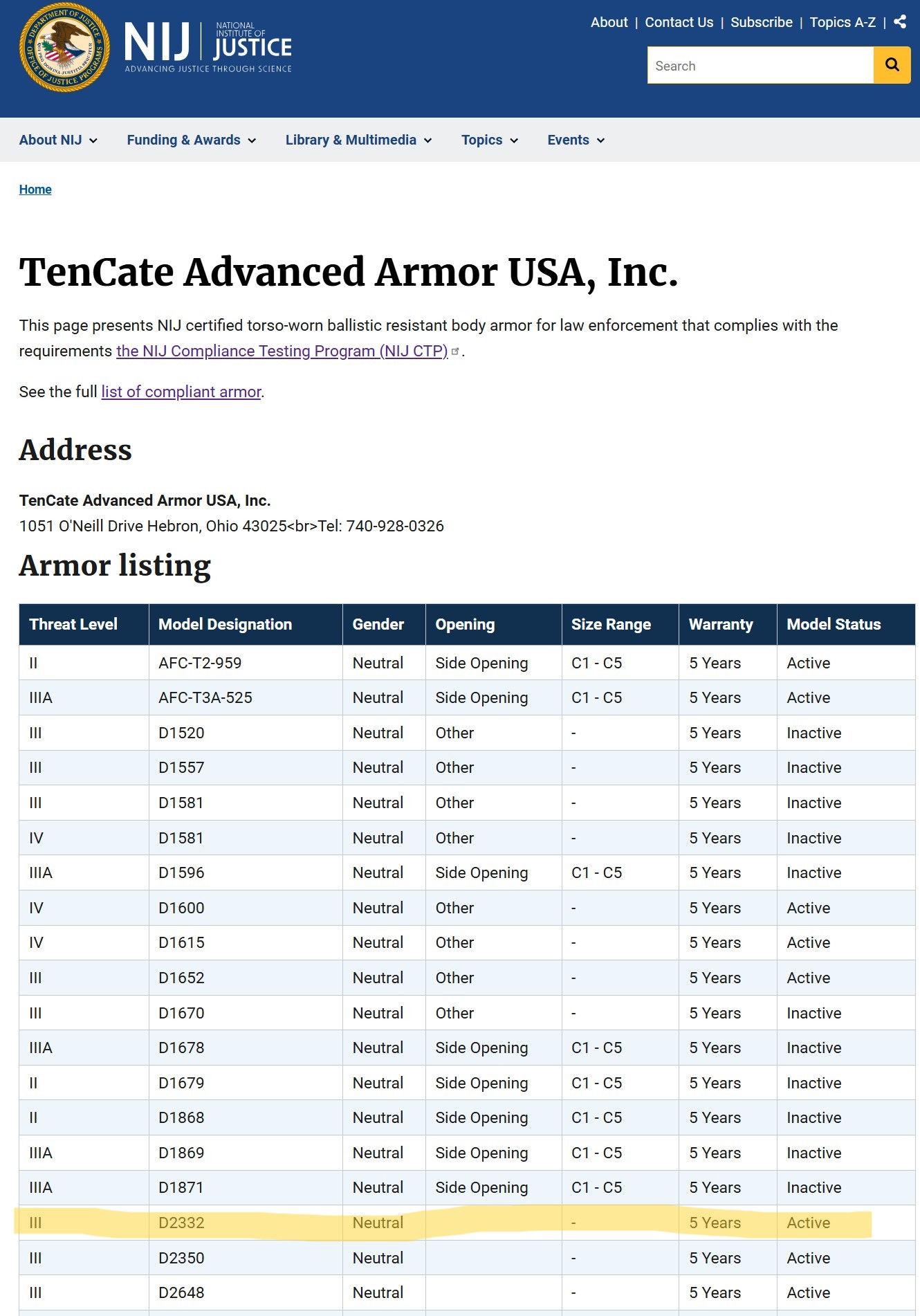
Task: Open Topics A-Z link
Action: pos(843,22)
